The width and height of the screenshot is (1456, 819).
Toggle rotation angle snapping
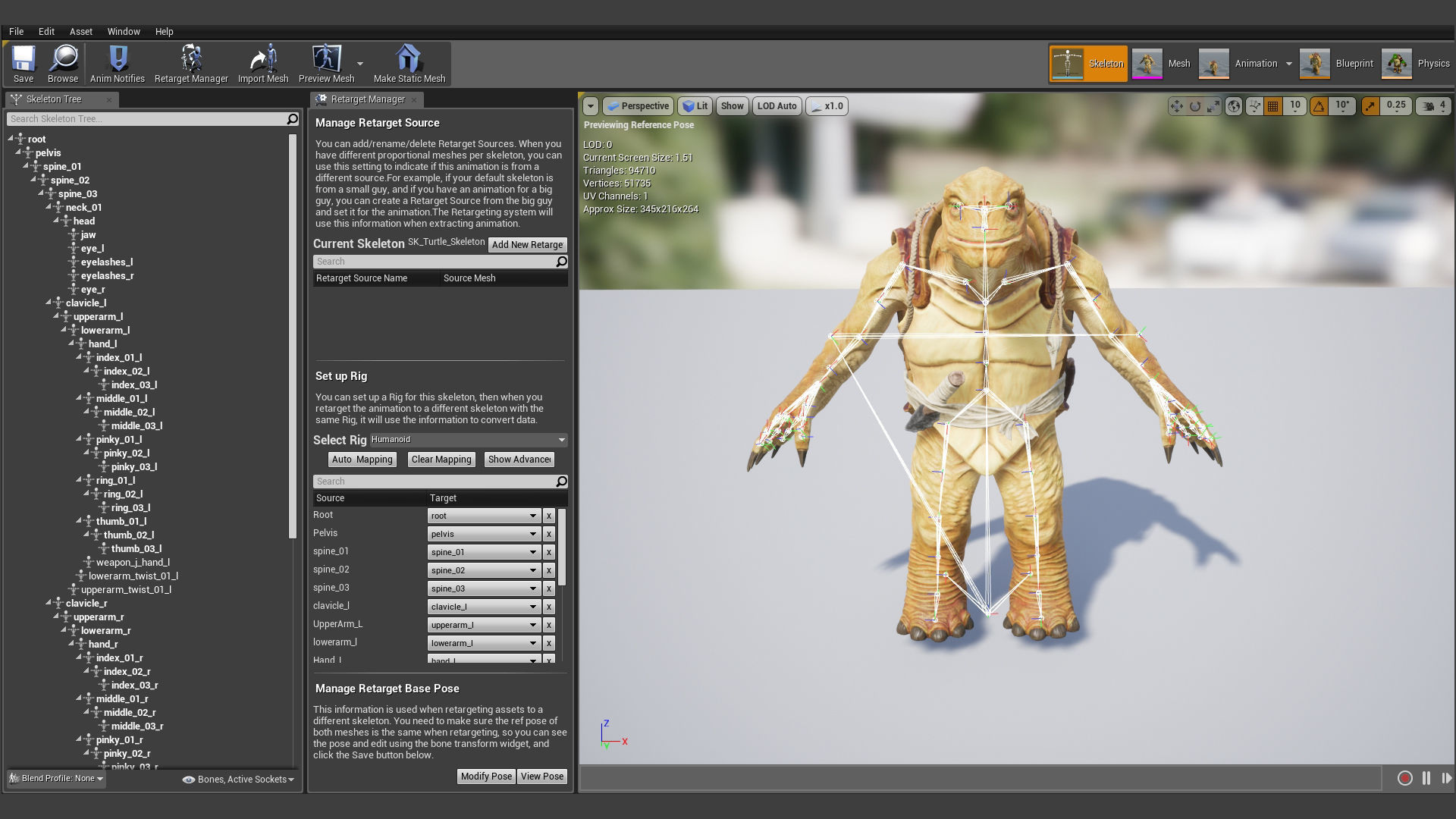1319,106
